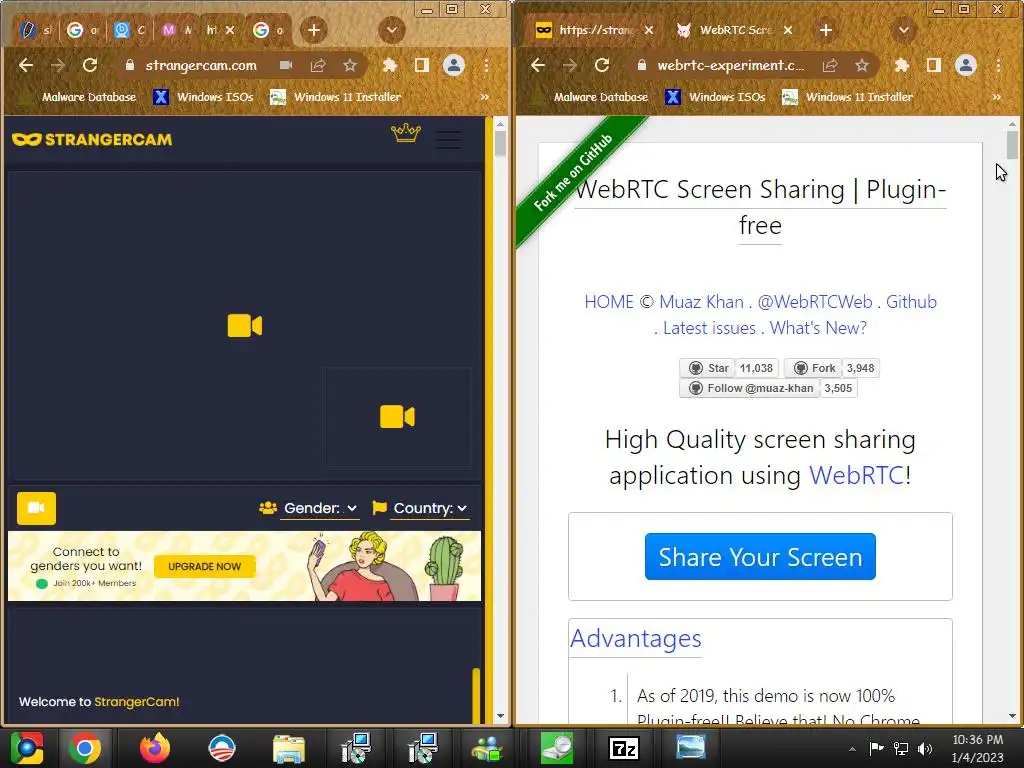Click the back arrow in the strangercam window

(26, 65)
